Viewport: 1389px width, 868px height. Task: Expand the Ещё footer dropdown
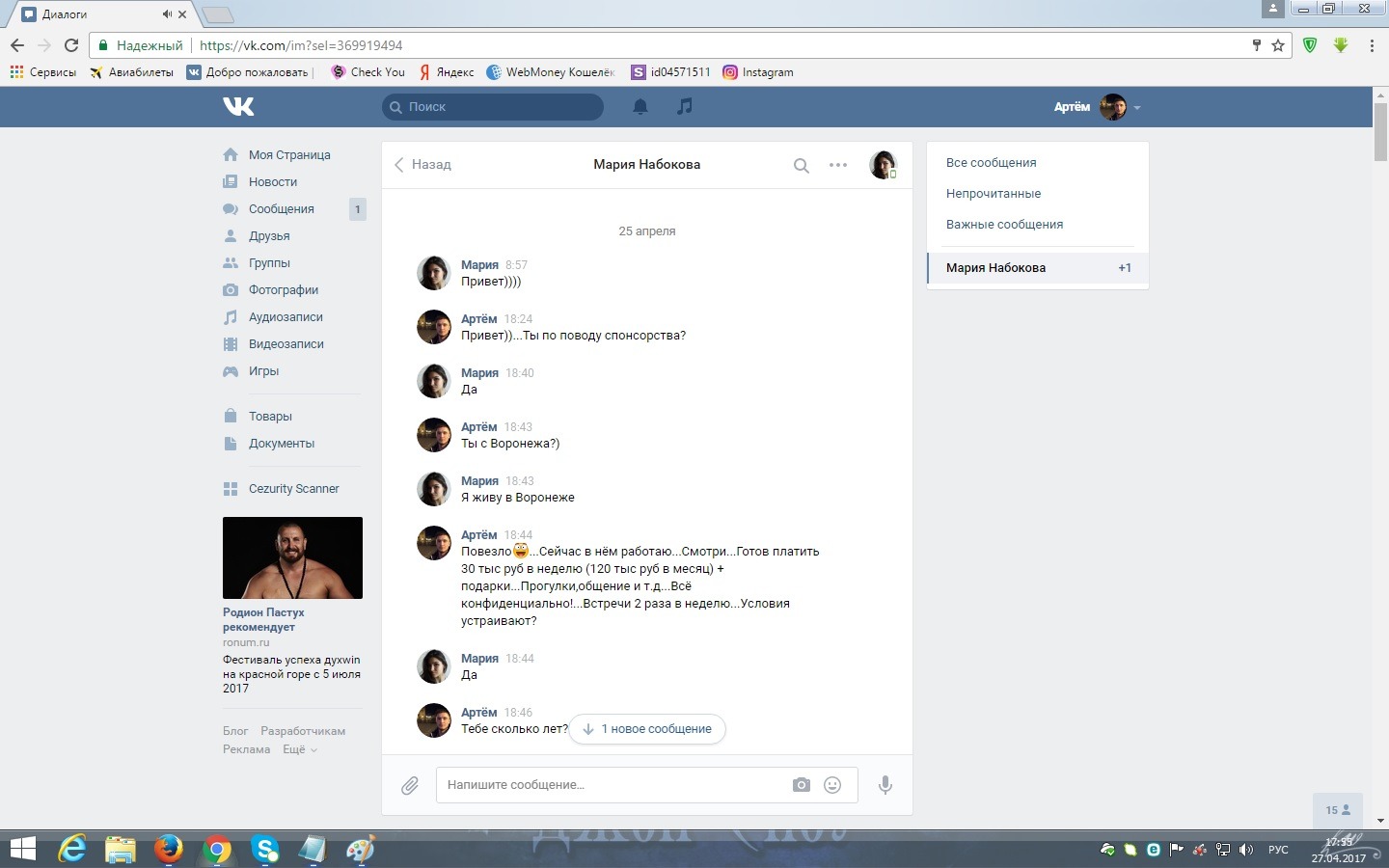point(300,749)
